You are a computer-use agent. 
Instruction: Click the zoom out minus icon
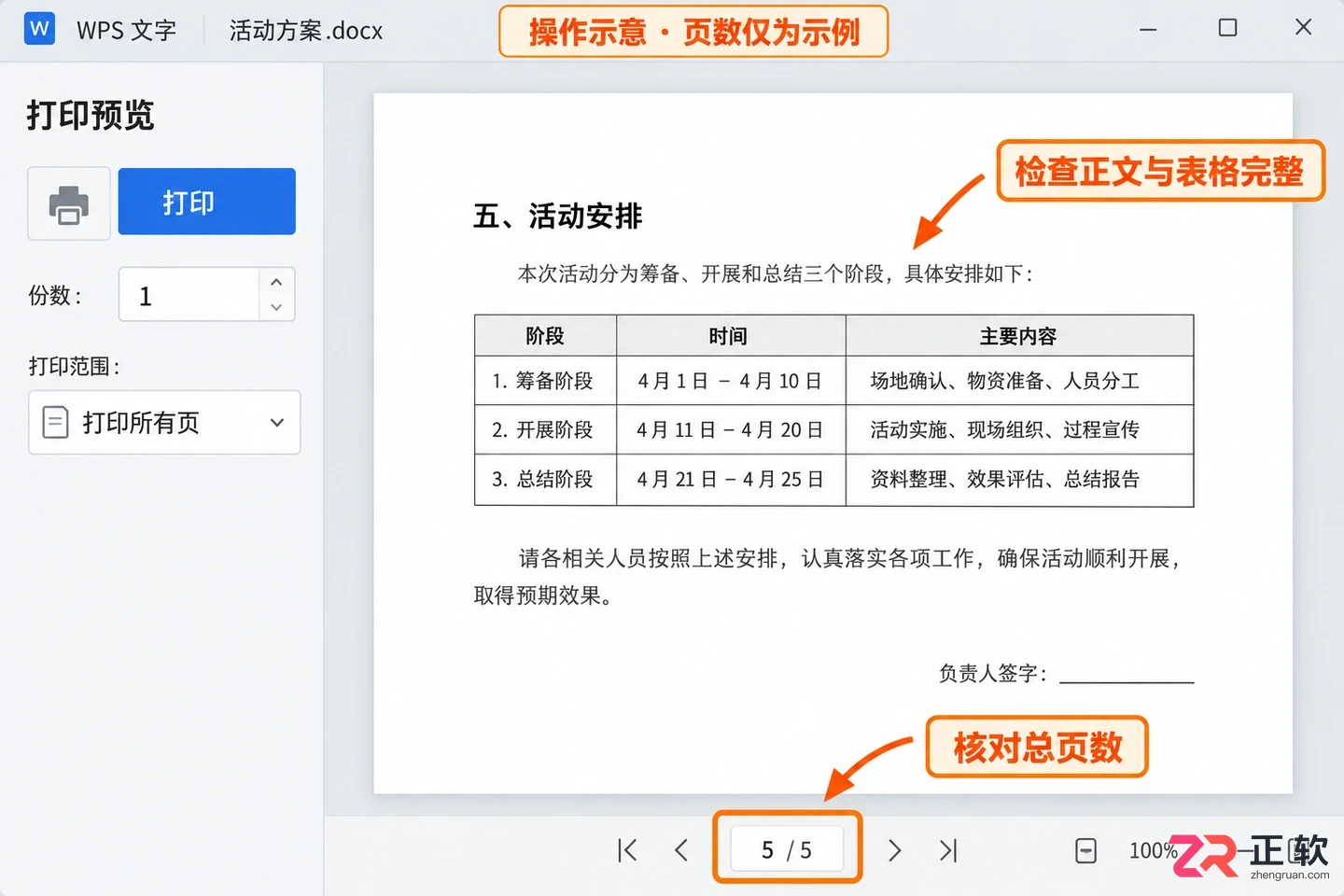click(x=1086, y=850)
